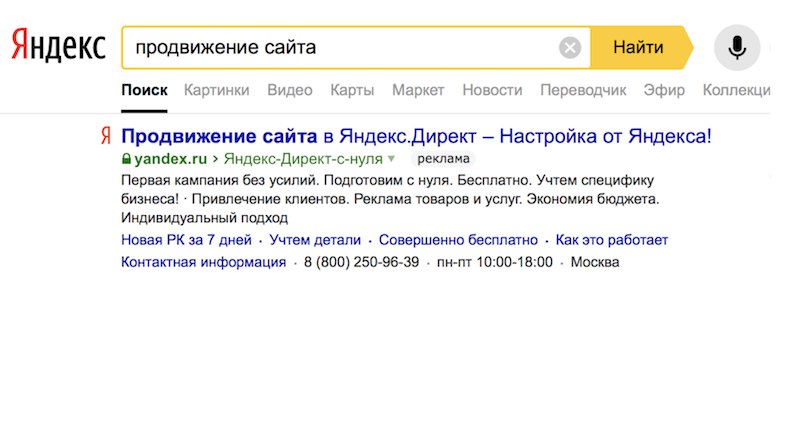Select the Эфир tab
Viewport: 800px width, 446px height.
tap(664, 90)
